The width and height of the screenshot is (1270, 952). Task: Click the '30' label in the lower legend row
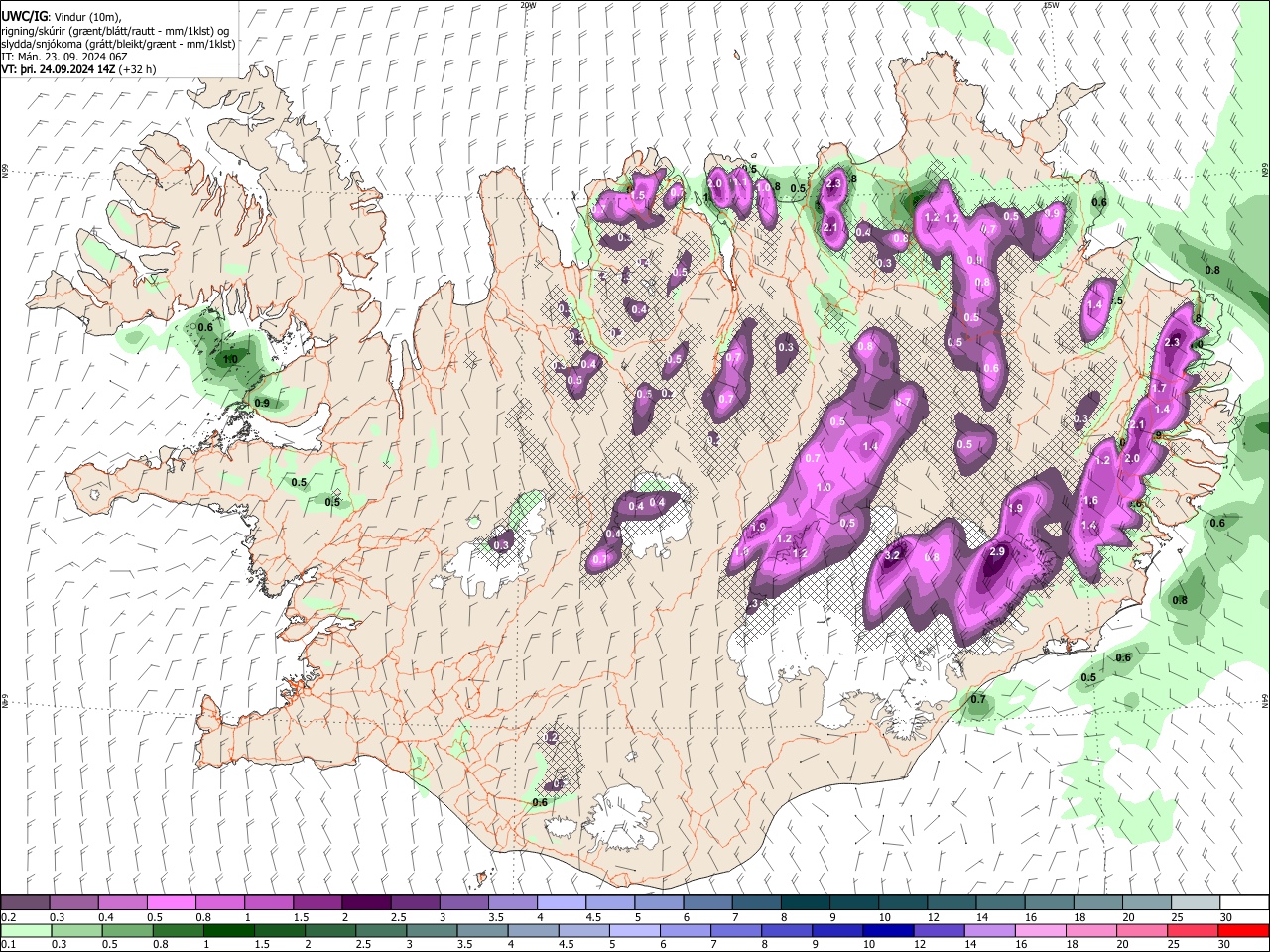coord(1226,944)
